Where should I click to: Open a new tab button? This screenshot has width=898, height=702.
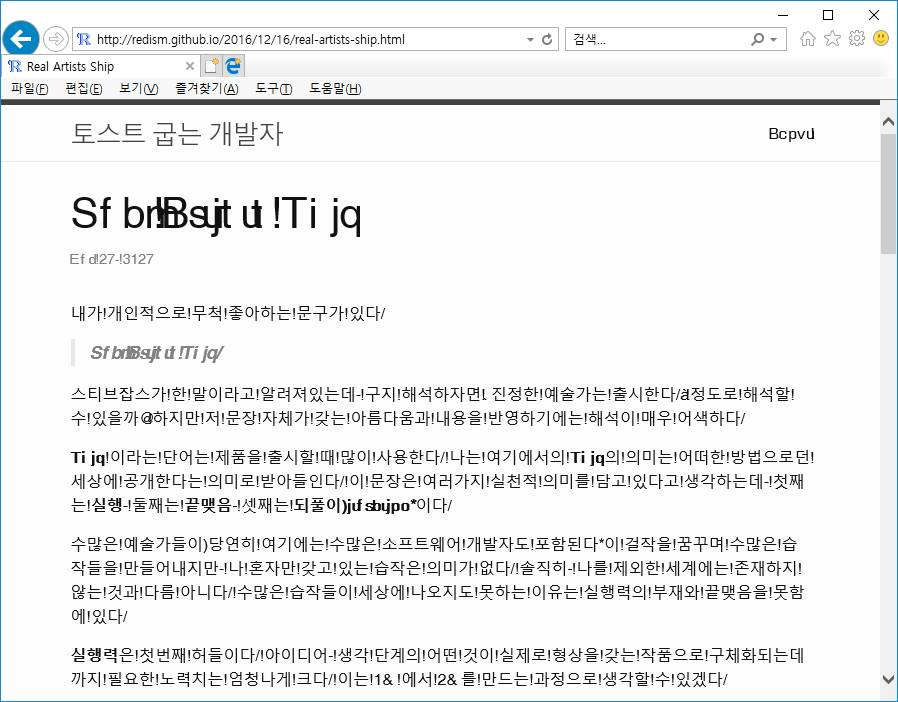tap(211, 66)
